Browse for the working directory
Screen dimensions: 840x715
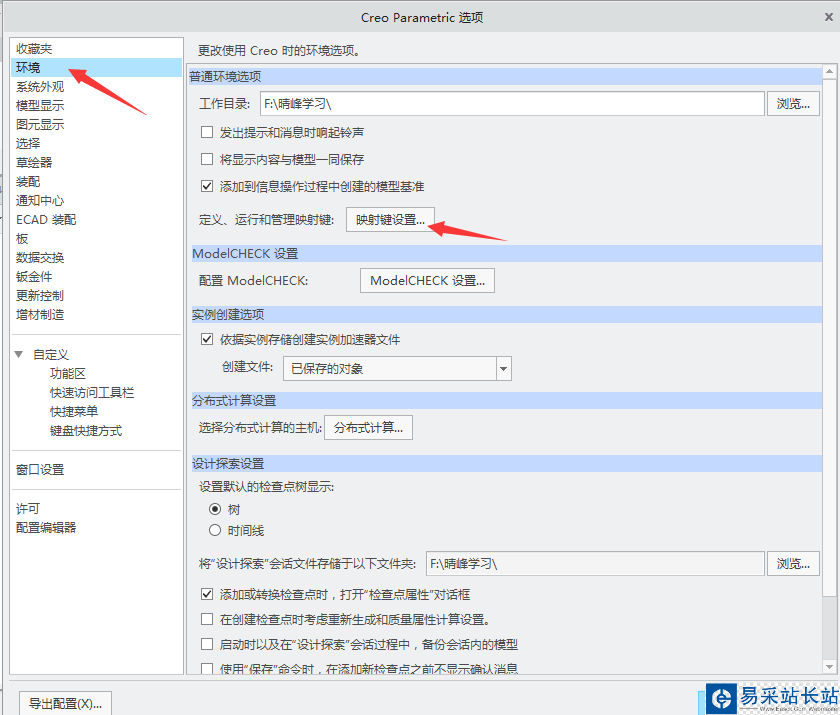pos(793,103)
